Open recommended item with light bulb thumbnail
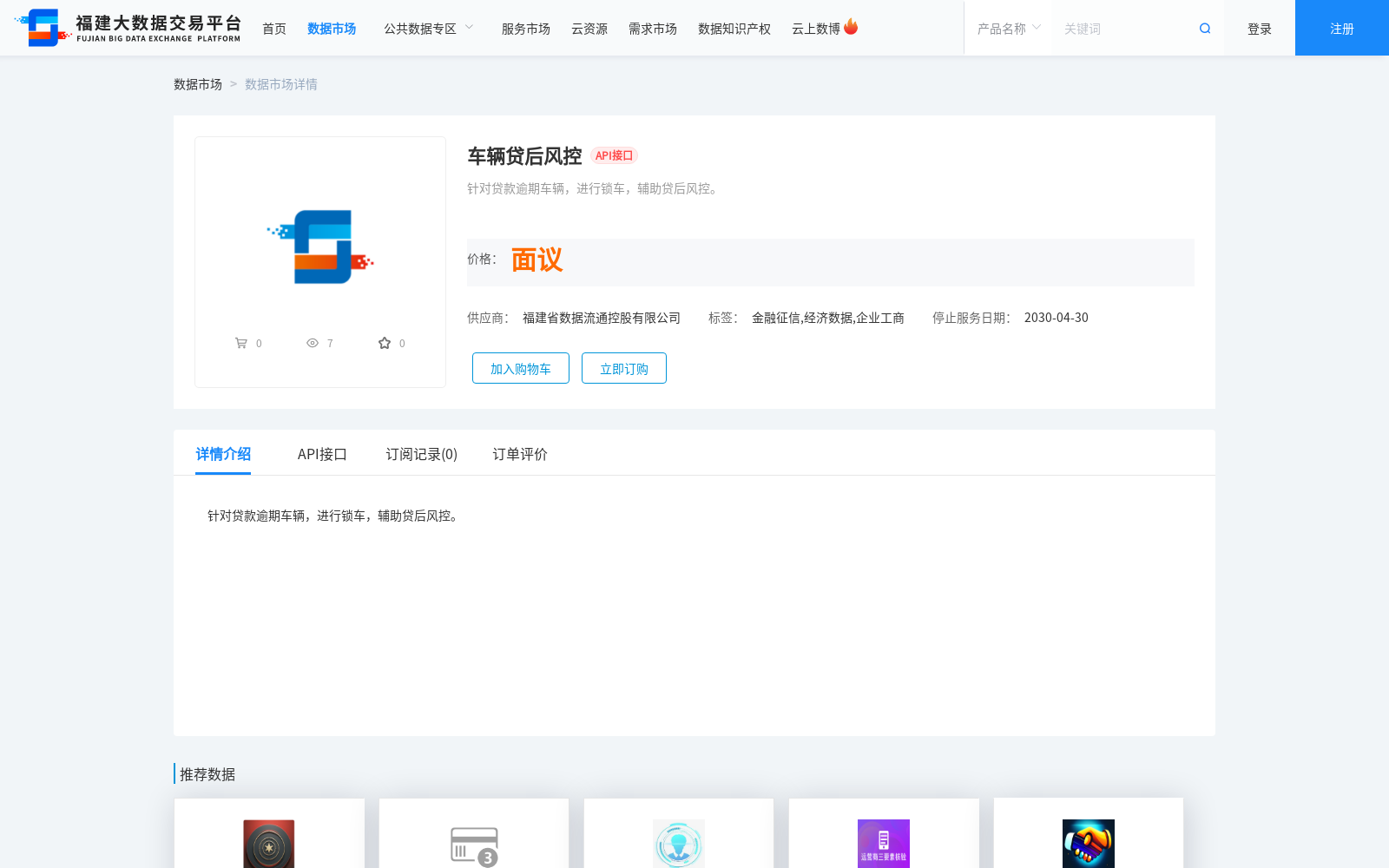 coord(679,844)
